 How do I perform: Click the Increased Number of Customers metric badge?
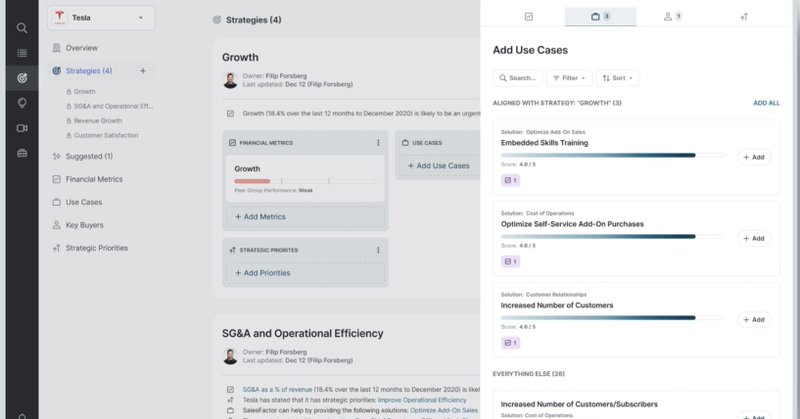(510, 342)
